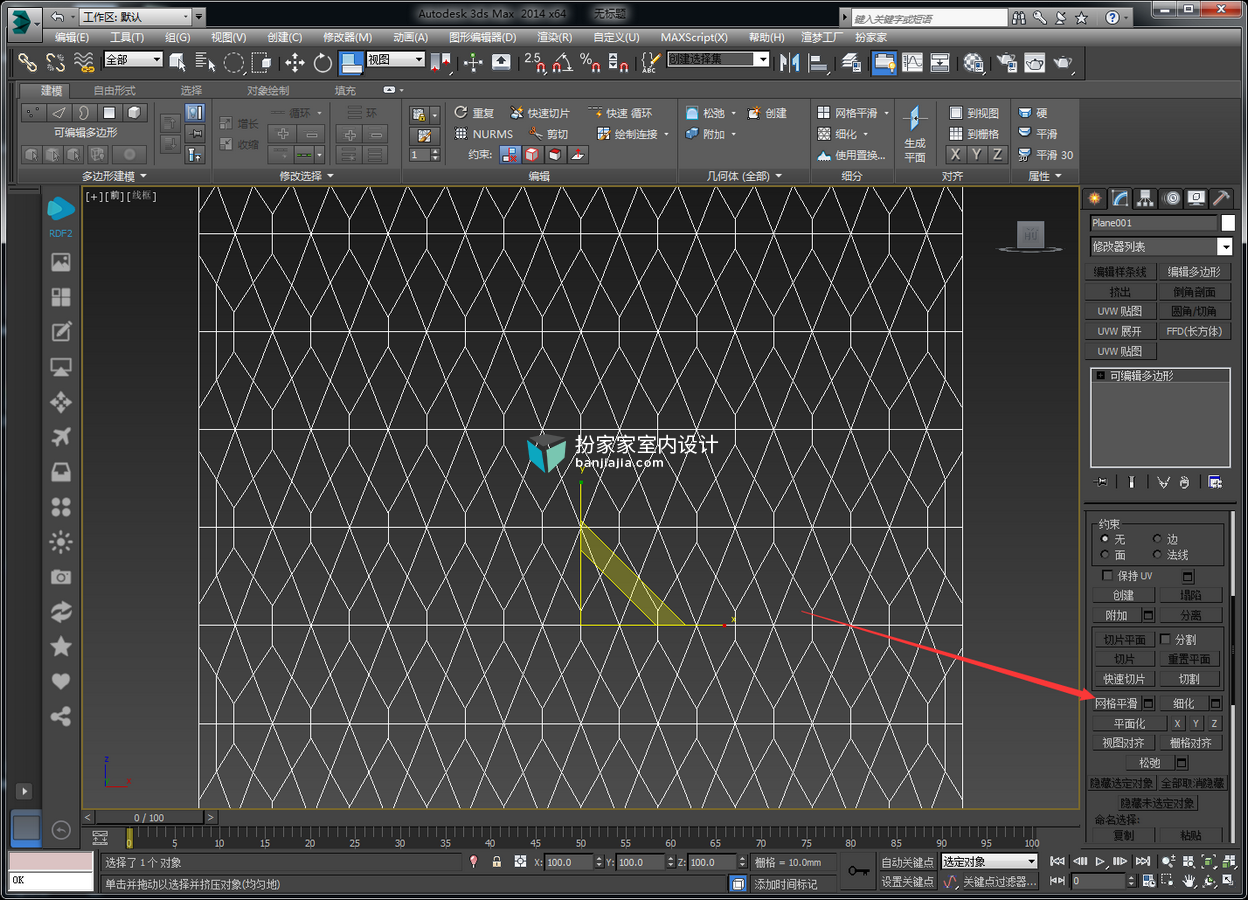Viewport: 1248px width, 900px height.
Task: Open the 修改器(M) menu
Action: pos(347,37)
